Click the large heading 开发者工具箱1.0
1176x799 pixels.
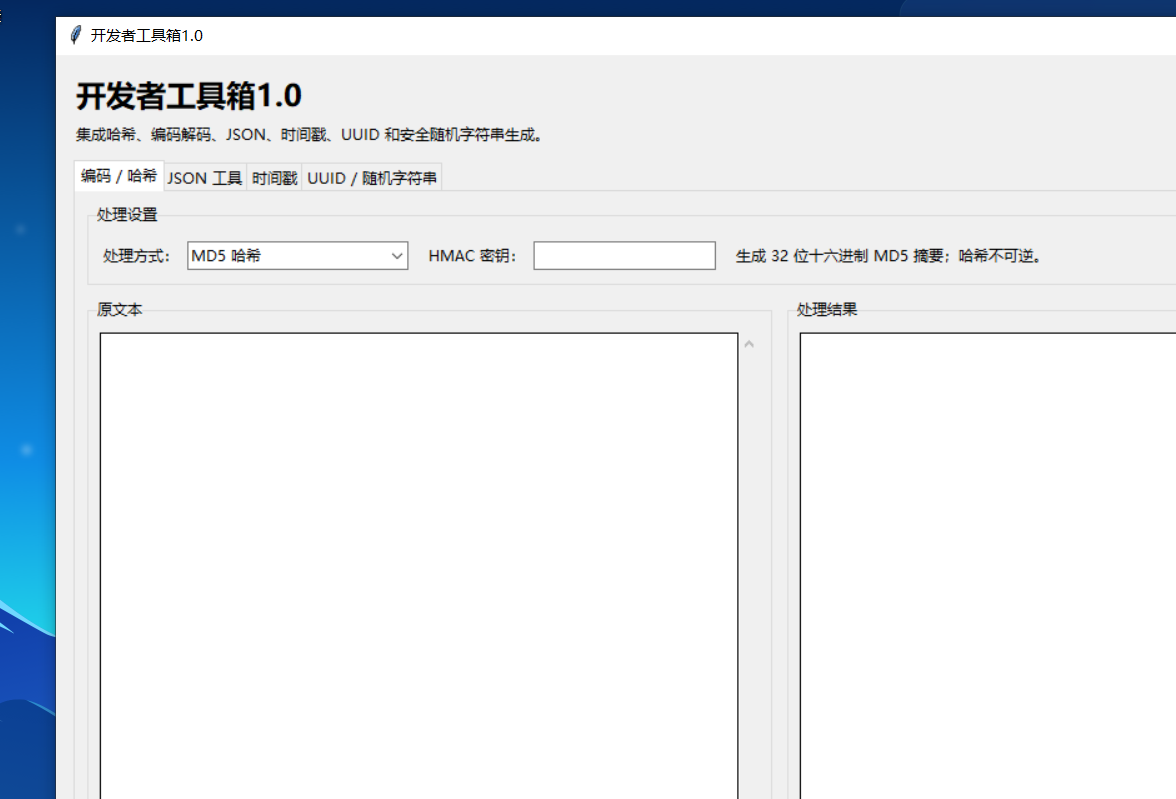189,96
